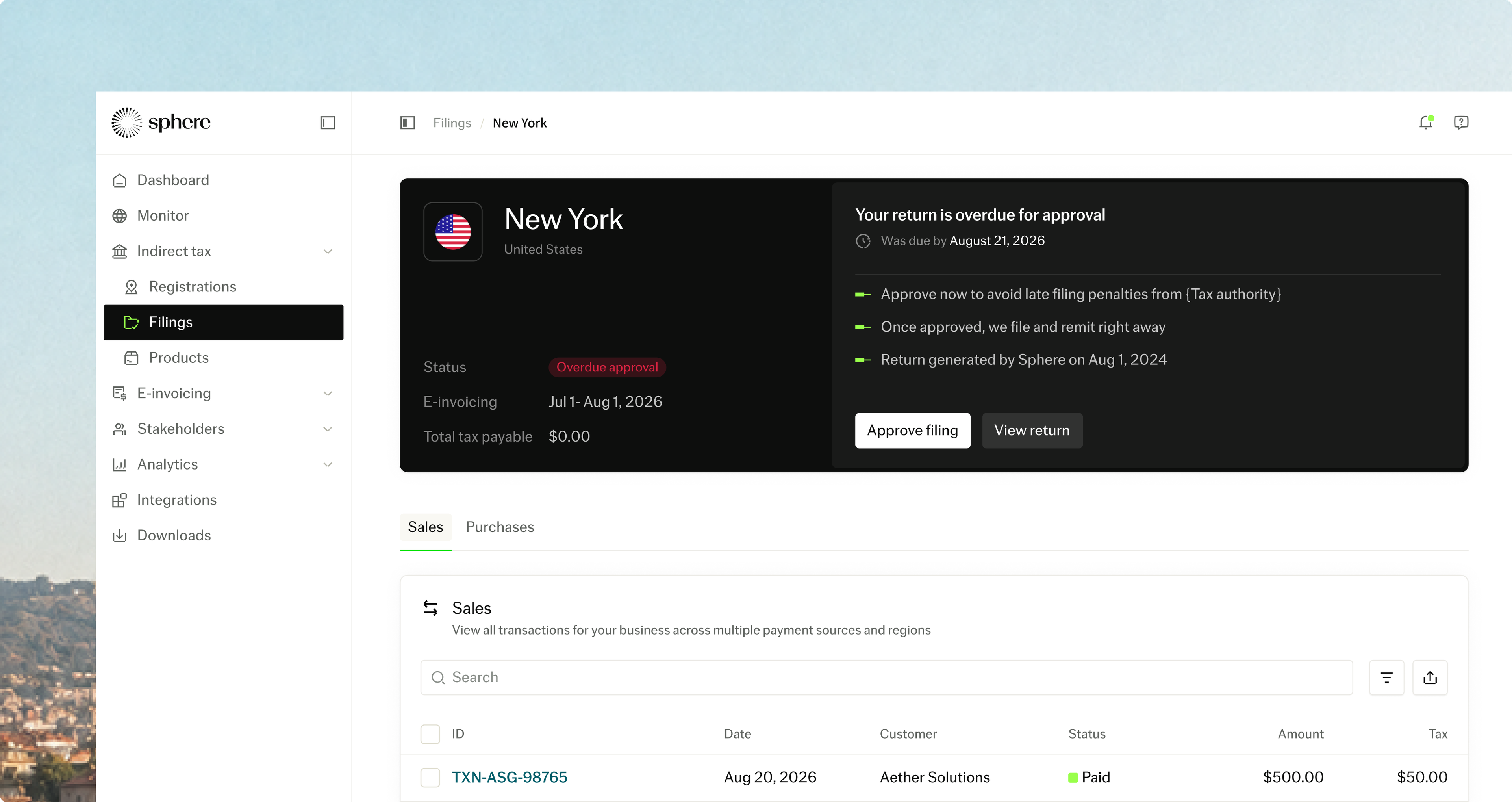Click the sales transfer-arrows icon
The image size is (1512, 802).
[430, 608]
